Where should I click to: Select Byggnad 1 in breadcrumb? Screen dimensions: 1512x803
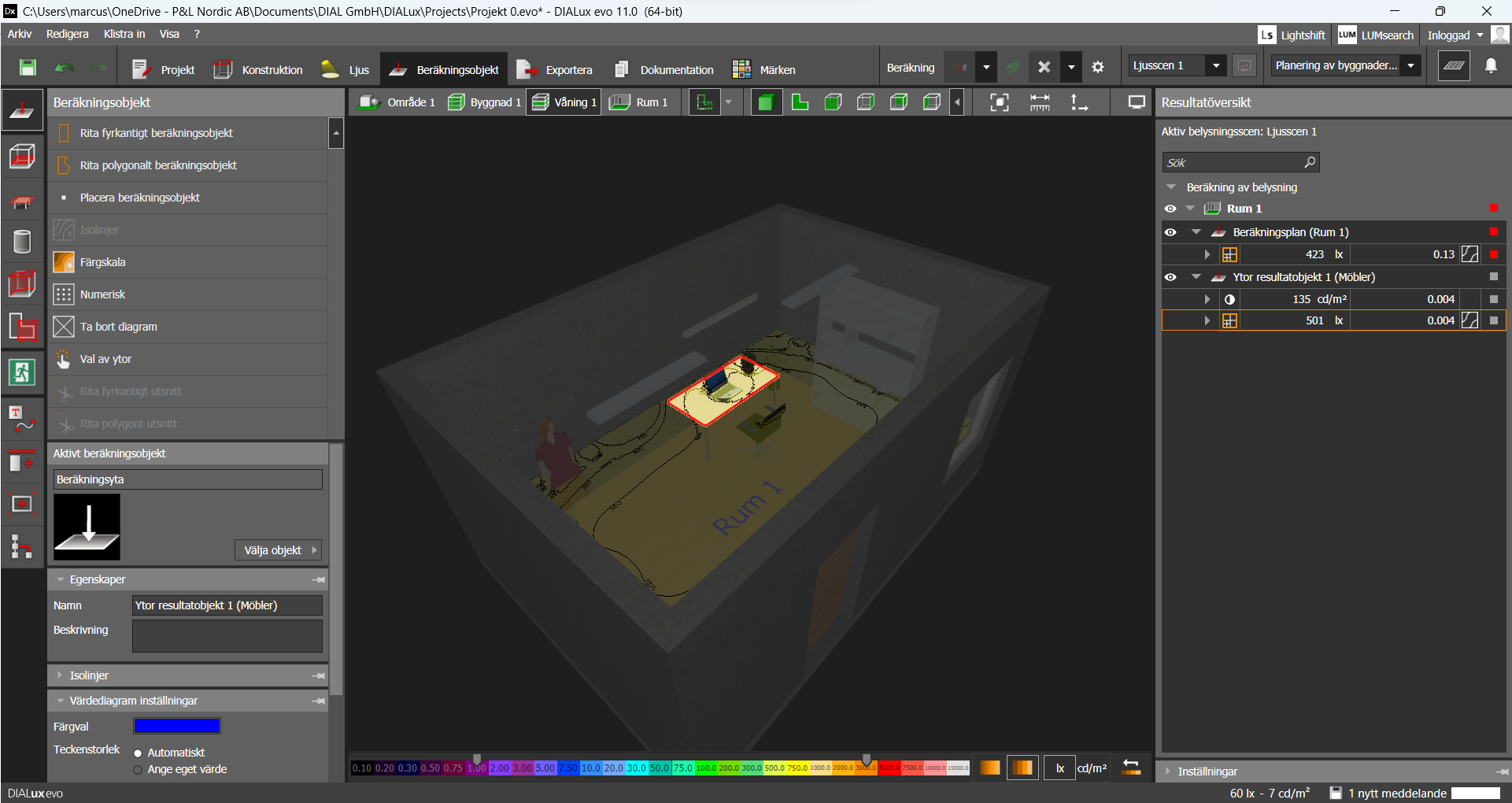coord(483,102)
